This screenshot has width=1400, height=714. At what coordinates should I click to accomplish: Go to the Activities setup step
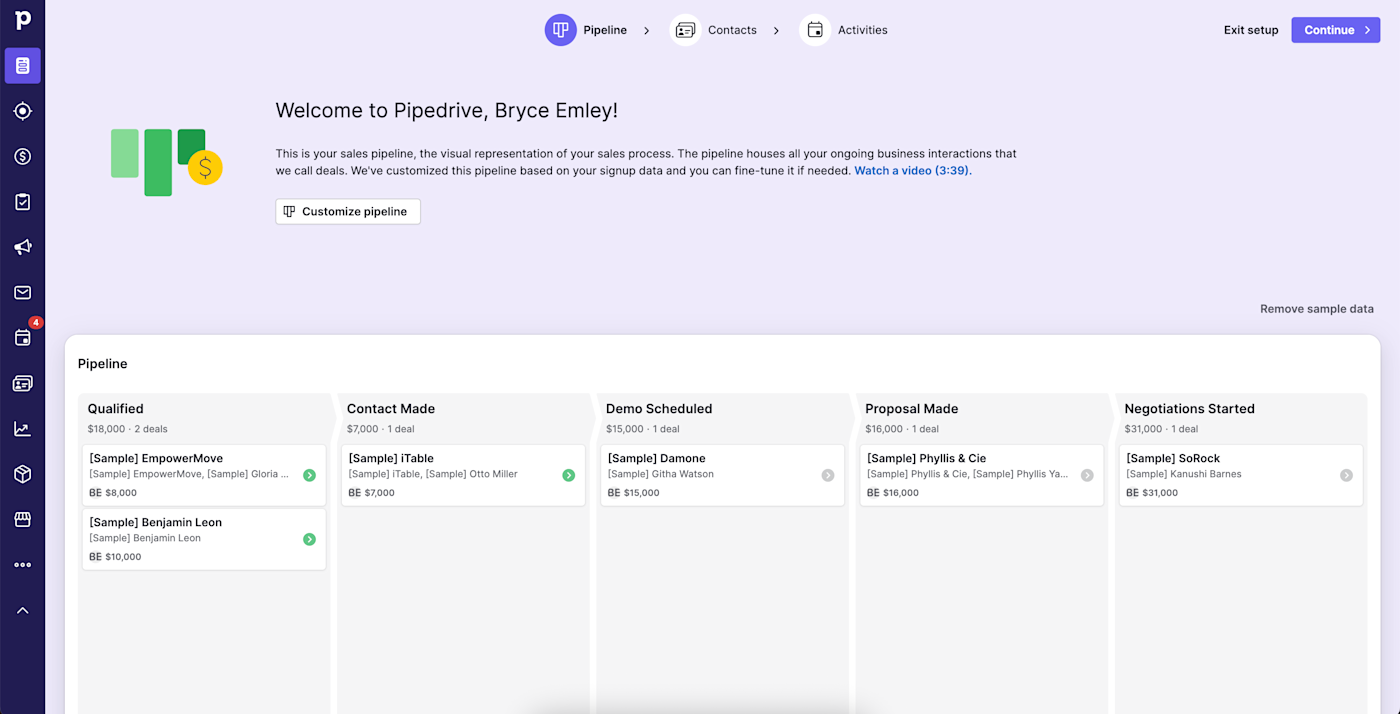pos(861,30)
